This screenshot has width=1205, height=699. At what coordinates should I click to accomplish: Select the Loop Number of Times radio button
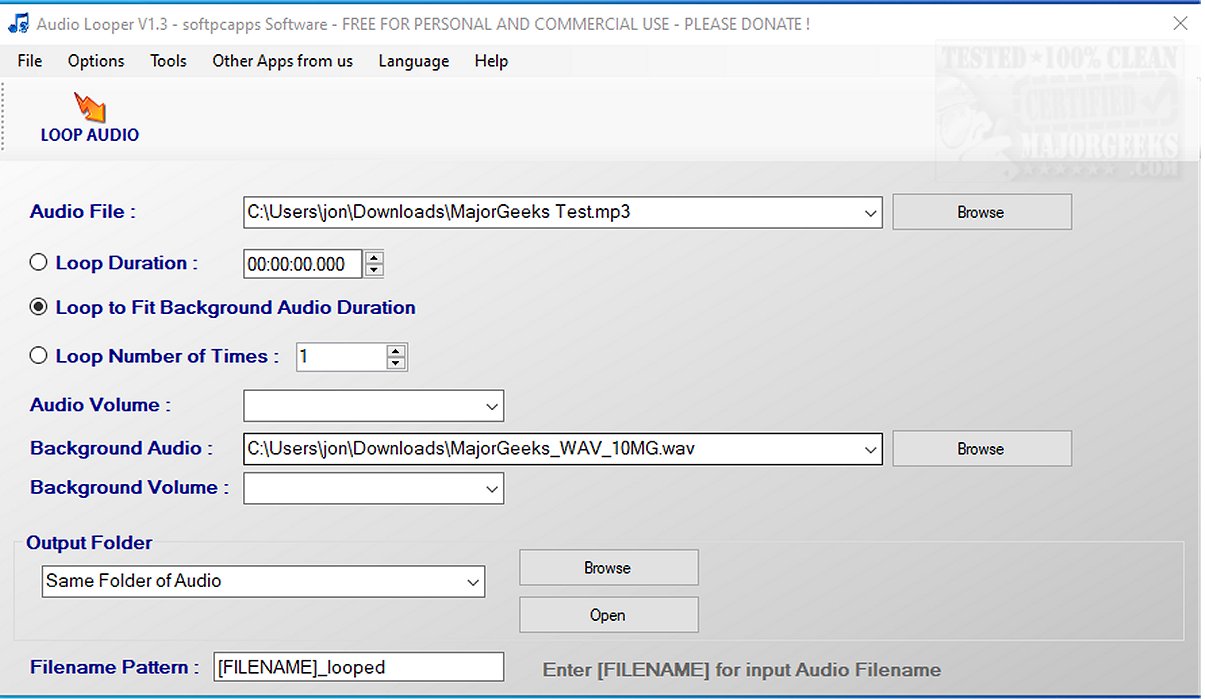[39, 356]
